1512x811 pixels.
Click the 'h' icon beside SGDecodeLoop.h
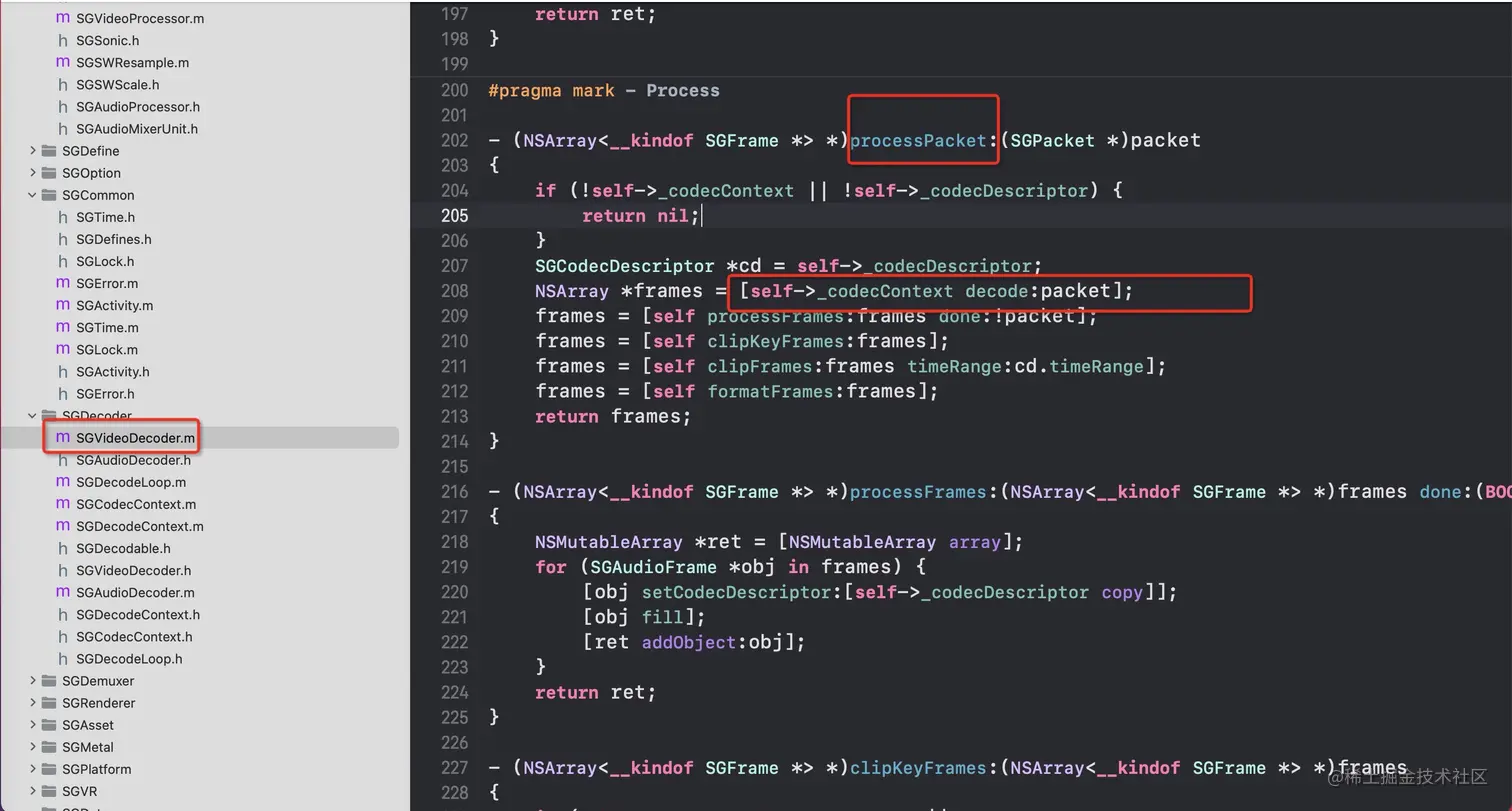(x=63, y=658)
